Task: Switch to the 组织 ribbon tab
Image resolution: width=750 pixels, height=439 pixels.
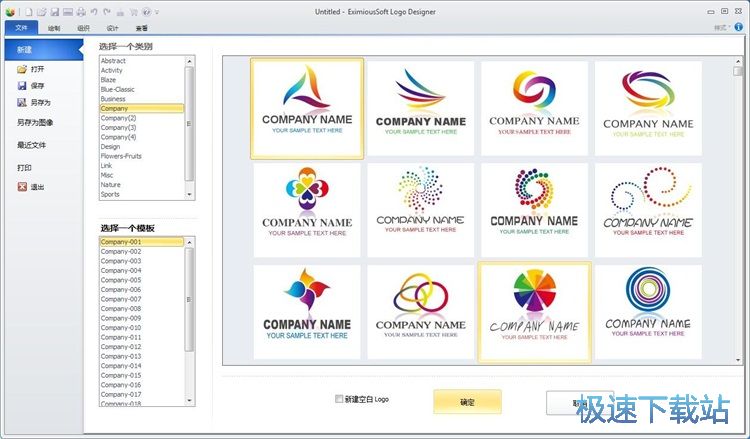Action: [x=84, y=28]
